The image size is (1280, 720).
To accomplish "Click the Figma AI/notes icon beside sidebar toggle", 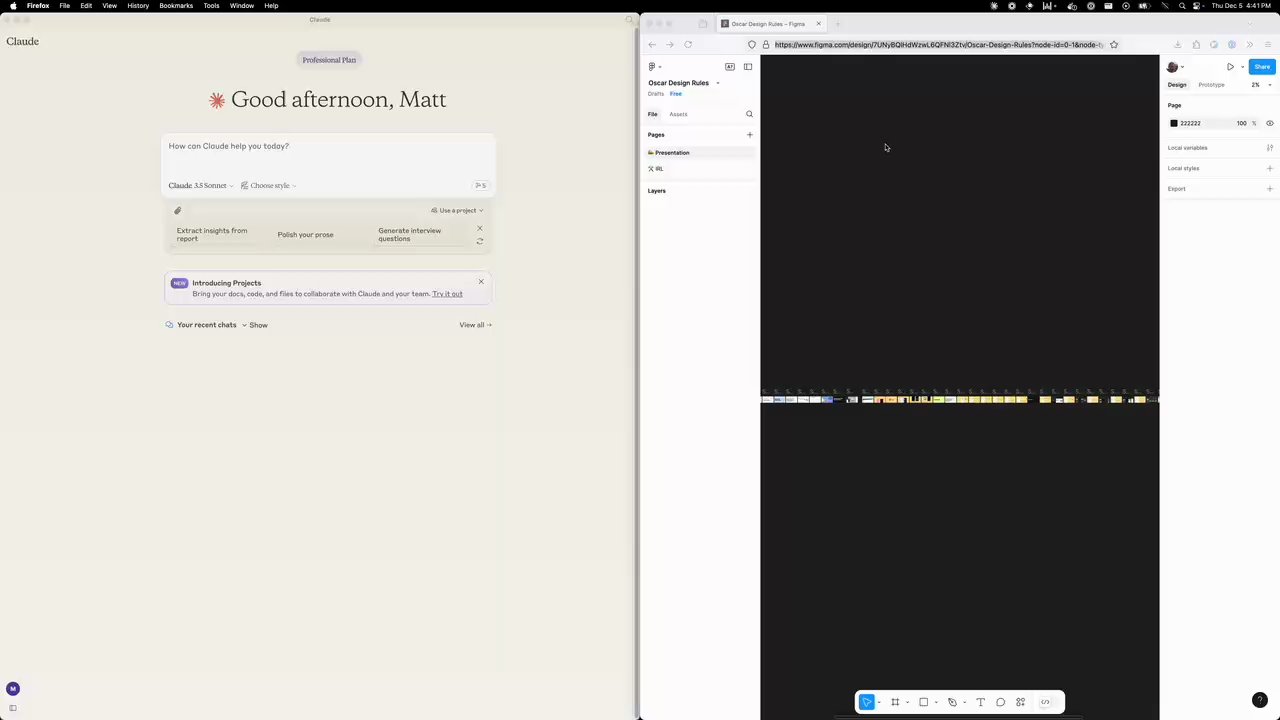I will pos(730,67).
